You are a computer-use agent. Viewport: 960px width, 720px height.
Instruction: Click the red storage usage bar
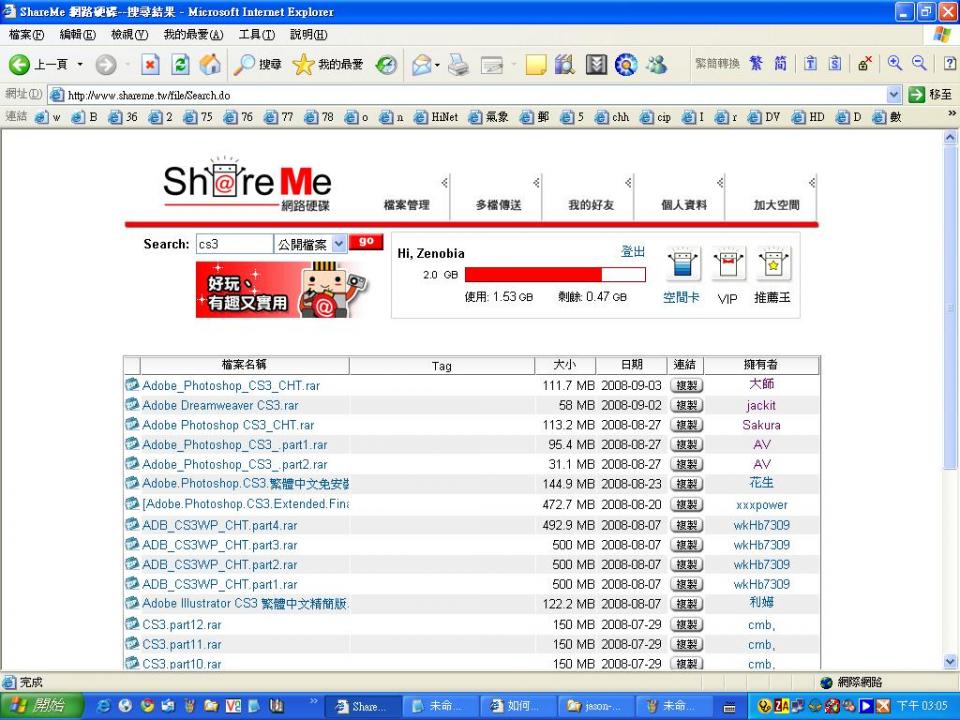555,274
